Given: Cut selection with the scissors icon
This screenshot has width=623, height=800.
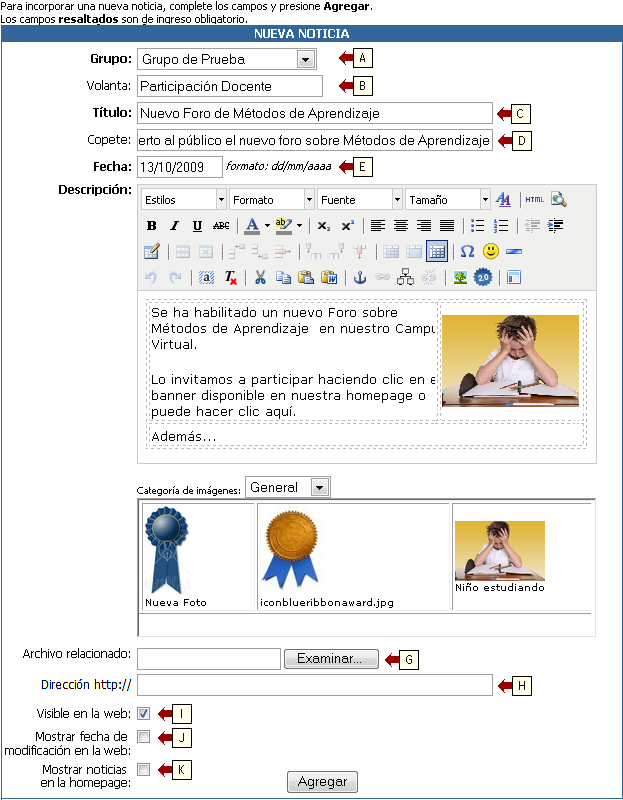Looking at the screenshot, I should pos(260,278).
